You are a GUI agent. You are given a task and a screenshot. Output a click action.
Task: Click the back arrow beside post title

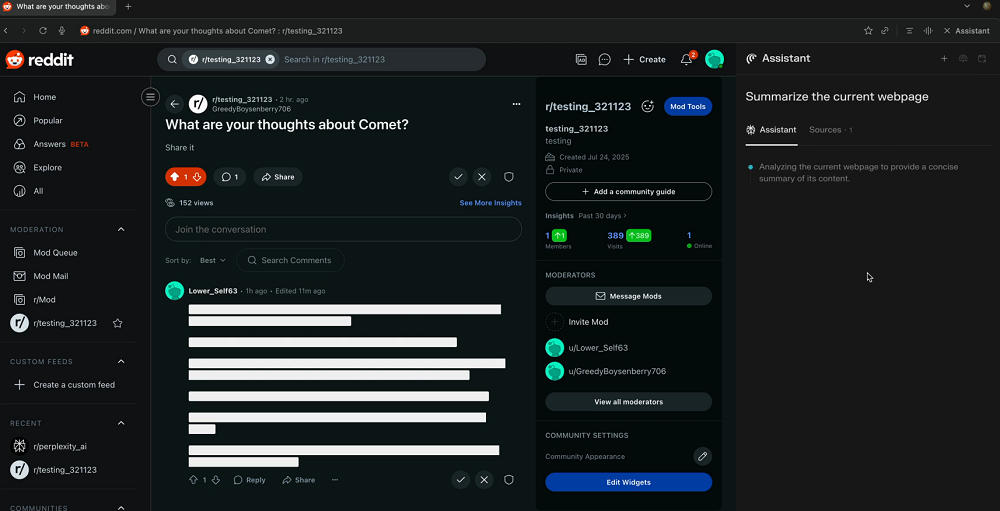pos(174,104)
